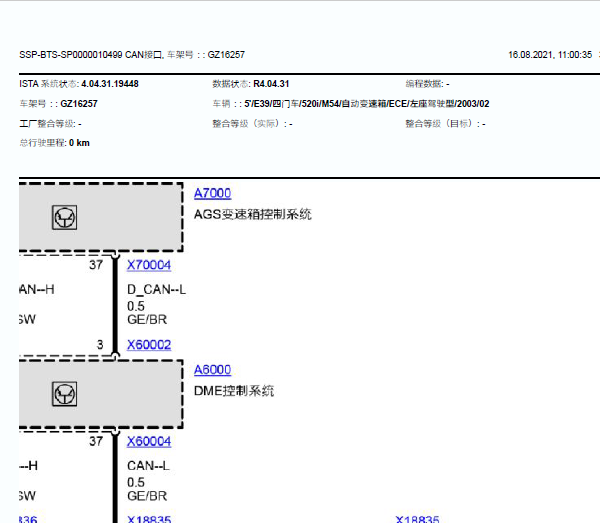
Task: Click wire size 0.5 under D_CAN--L
Action: (x=136, y=306)
